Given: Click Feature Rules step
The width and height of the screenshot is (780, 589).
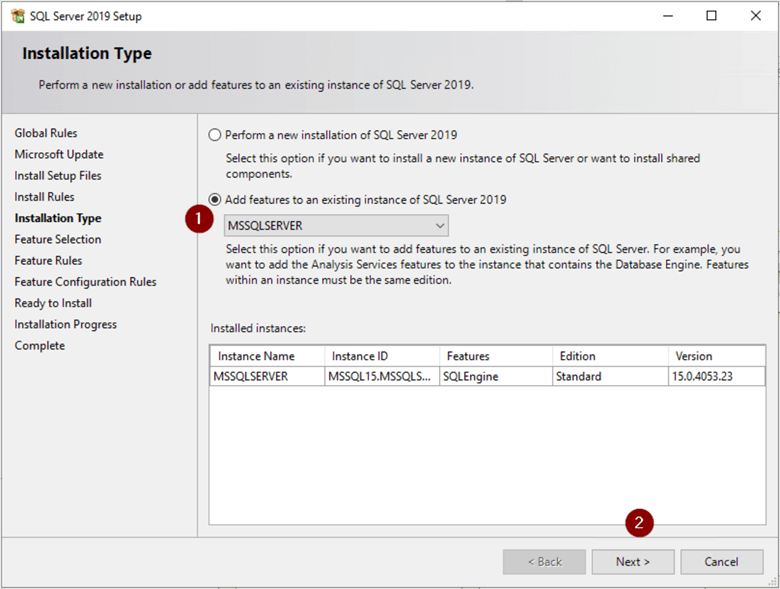Looking at the screenshot, I should point(48,261).
